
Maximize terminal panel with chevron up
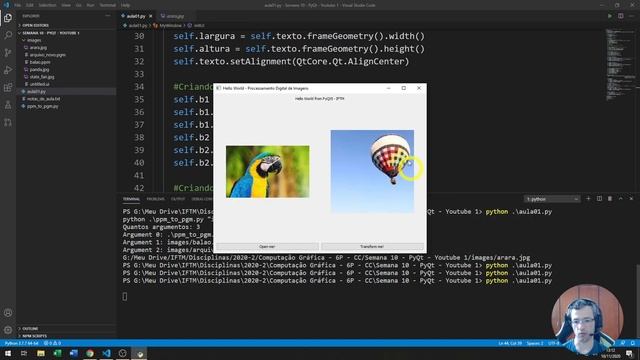pyautogui.click(x=620, y=199)
